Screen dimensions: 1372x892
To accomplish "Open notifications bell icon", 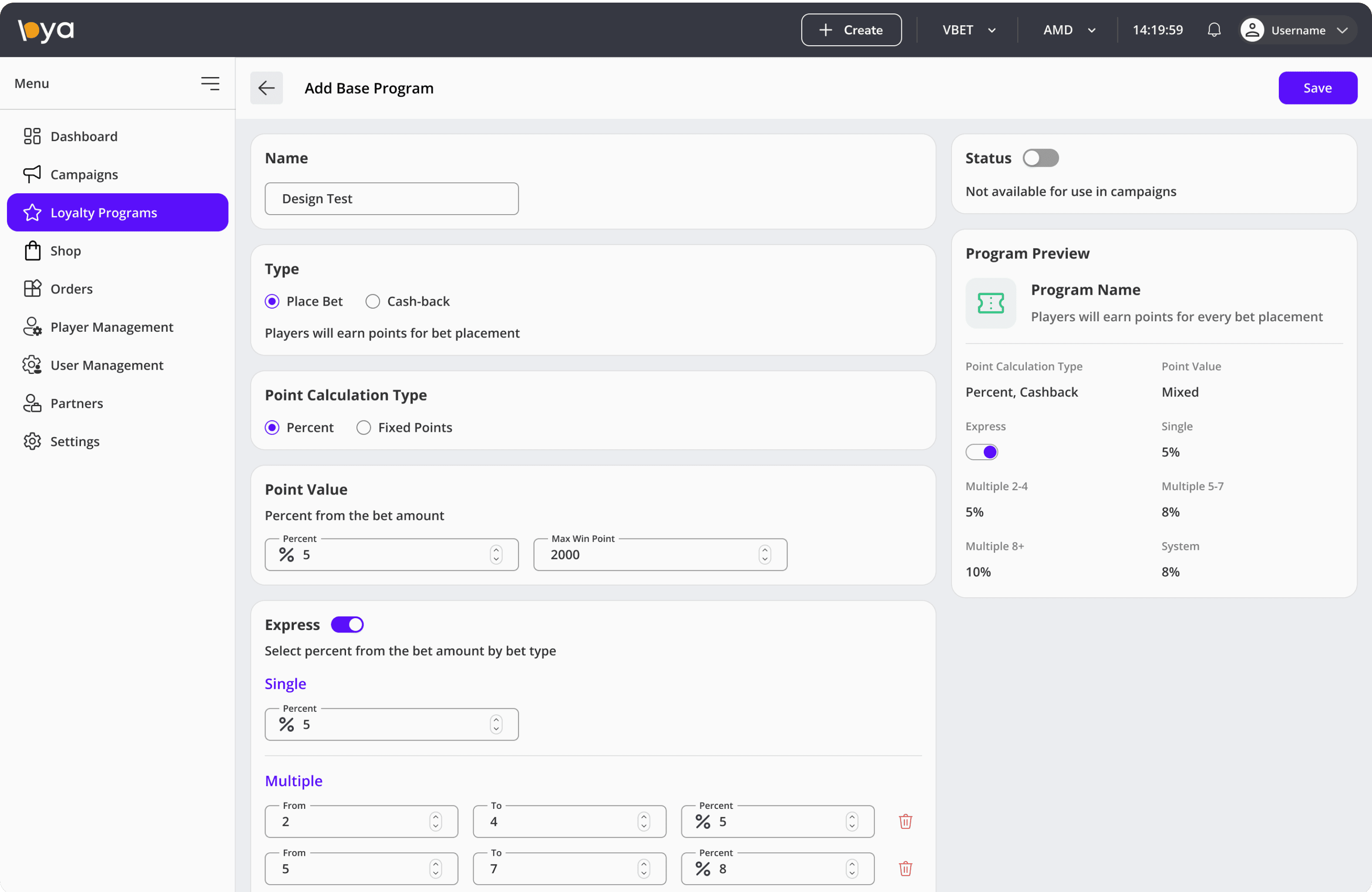I will [1214, 30].
